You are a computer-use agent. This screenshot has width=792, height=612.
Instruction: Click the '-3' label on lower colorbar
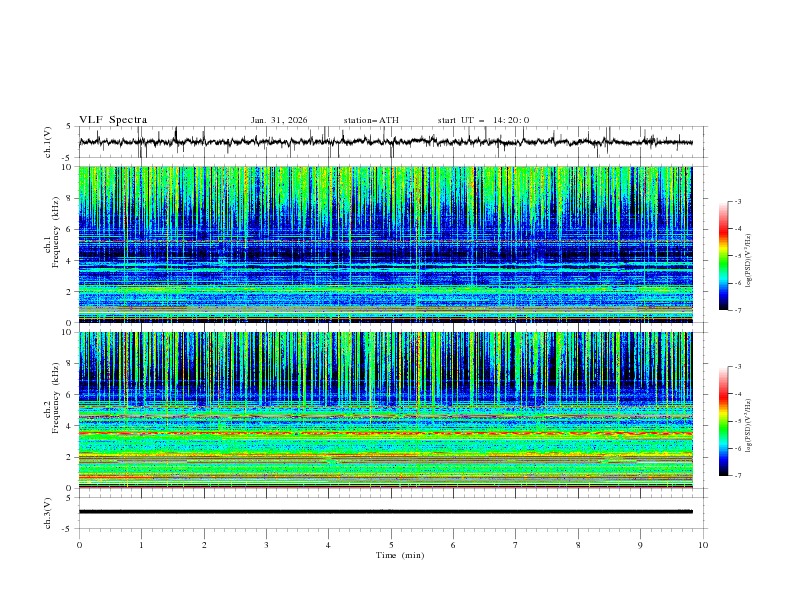coord(738,367)
